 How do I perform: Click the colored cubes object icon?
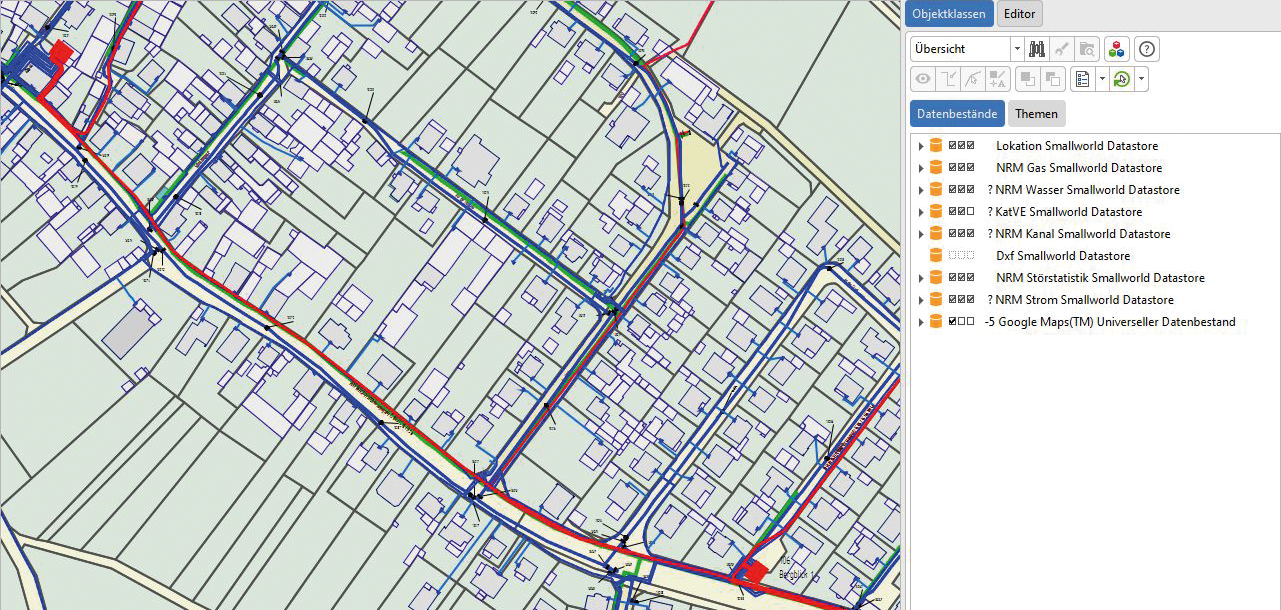pyautogui.click(x=1117, y=48)
